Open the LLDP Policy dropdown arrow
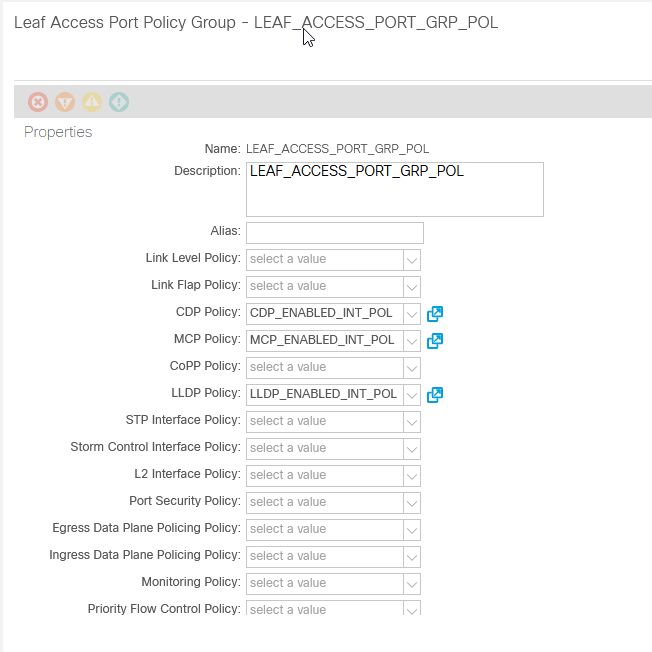Viewport: 652px width, 652px height. tap(411, 395)
